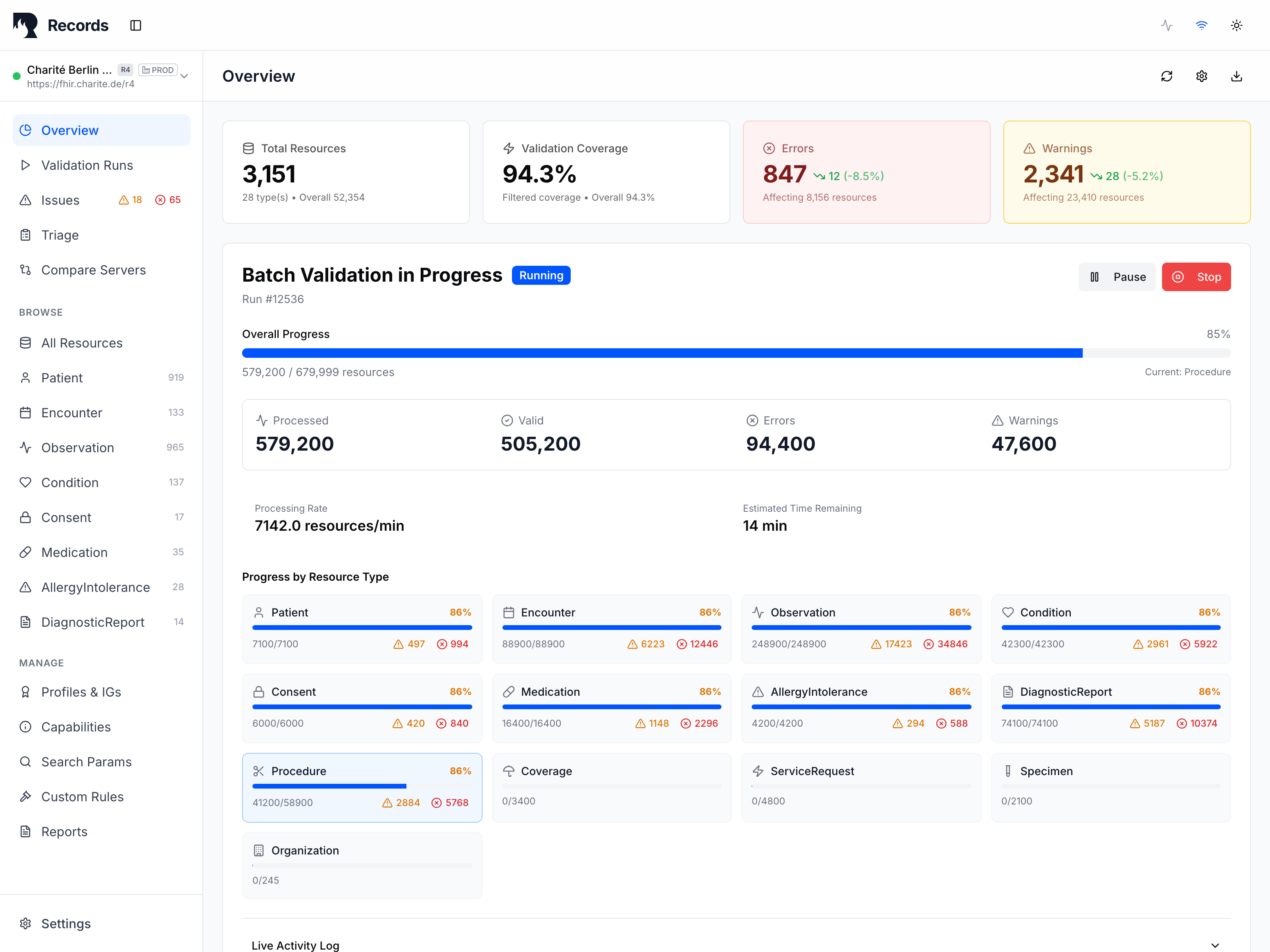
Task: Click the download export icon
Action: pyautogui.click(x=1236, y=76)
